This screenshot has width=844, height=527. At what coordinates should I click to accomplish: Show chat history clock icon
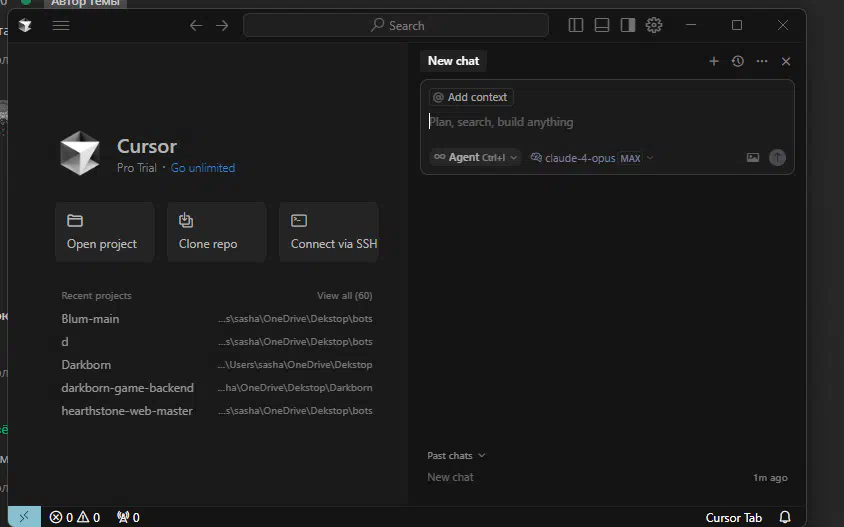pos(738,61)
